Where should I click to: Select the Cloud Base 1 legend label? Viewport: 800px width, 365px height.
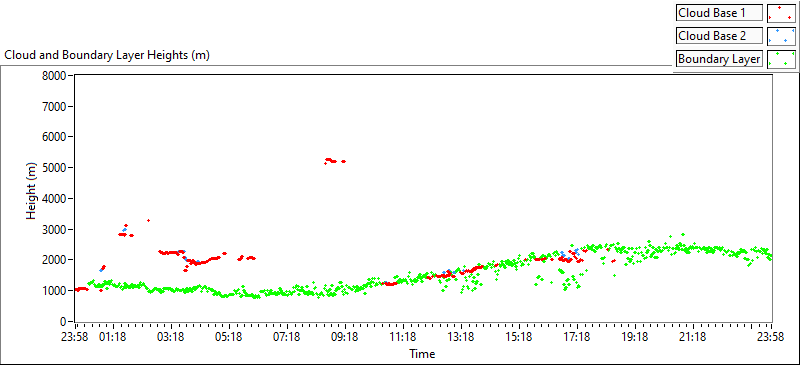[719, 13]
